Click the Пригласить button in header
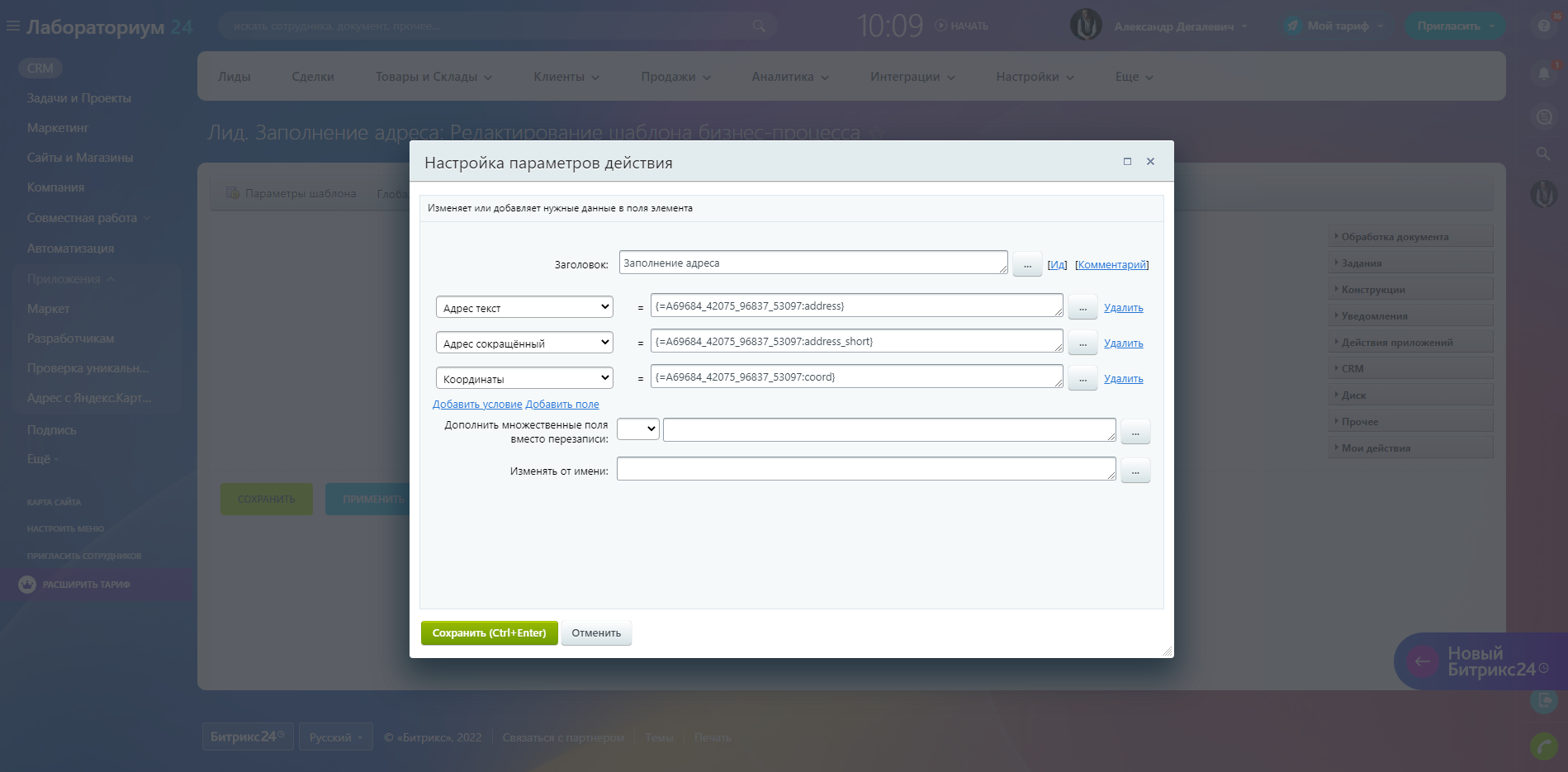Screen dimensions: 1568x772 1456,26
